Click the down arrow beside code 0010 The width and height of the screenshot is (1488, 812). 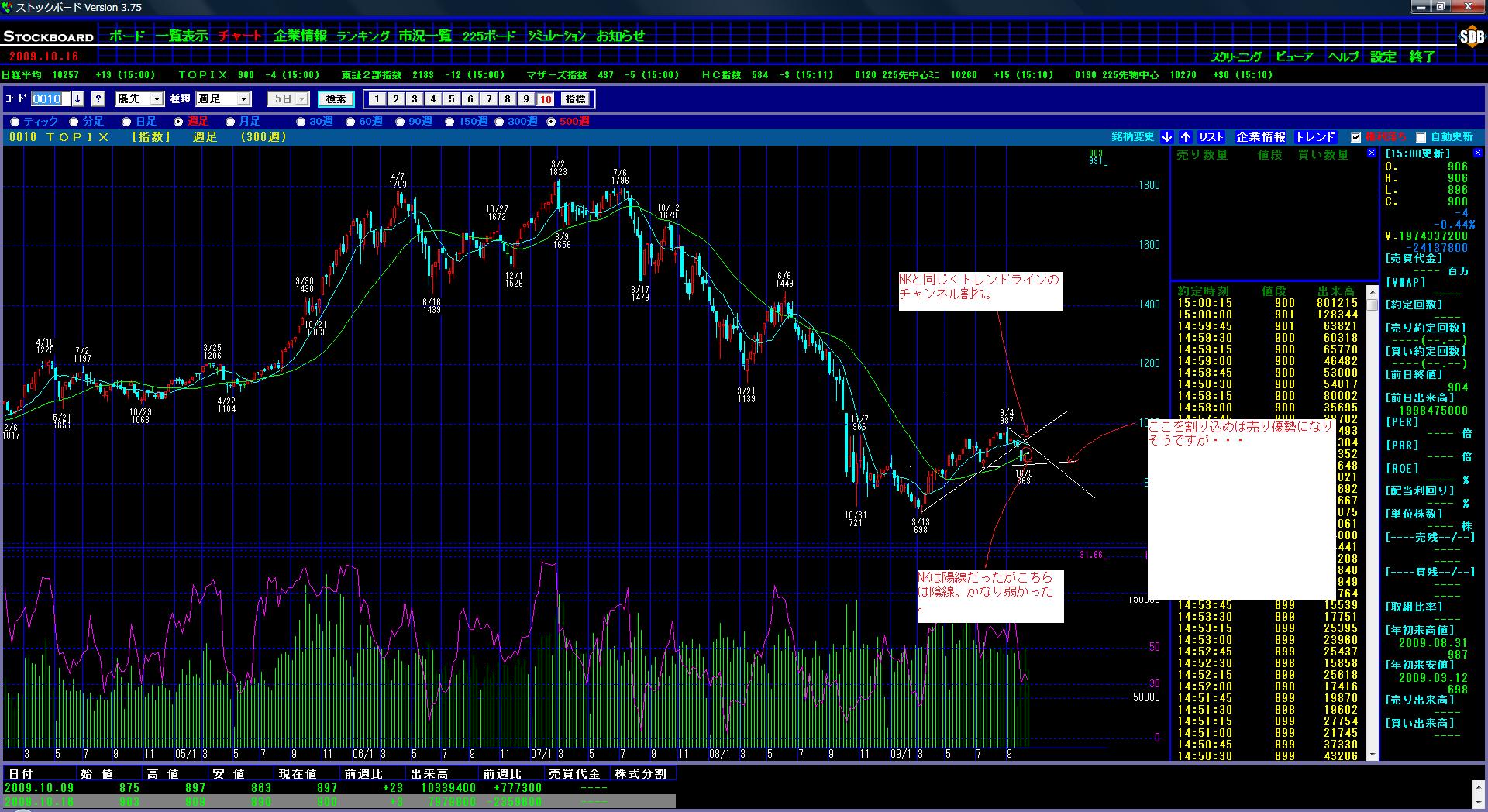tap(77, 99)
